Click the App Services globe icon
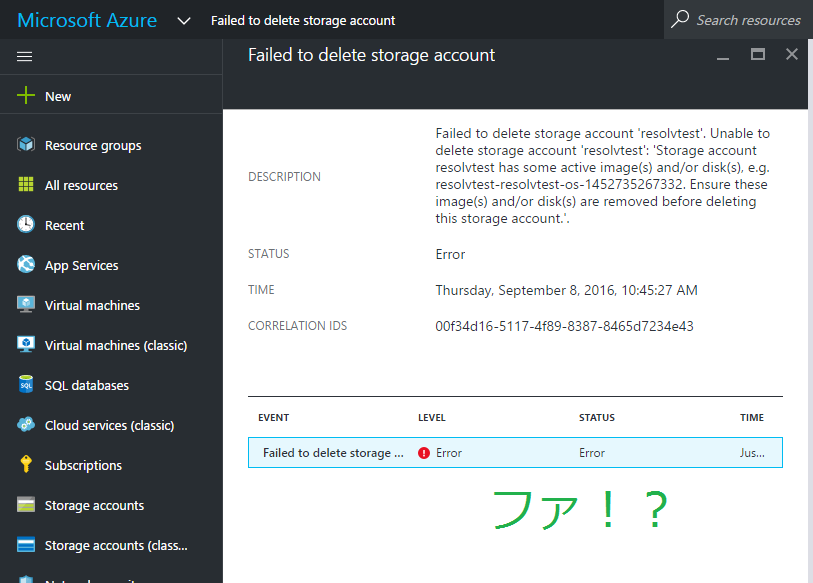The image size is (813, 583). [x=26, y=264]
